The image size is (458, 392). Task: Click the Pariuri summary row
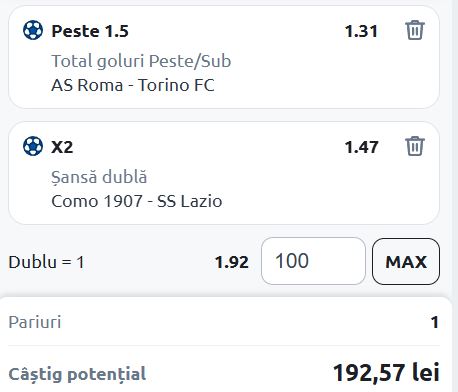click(x=223, y=322)
